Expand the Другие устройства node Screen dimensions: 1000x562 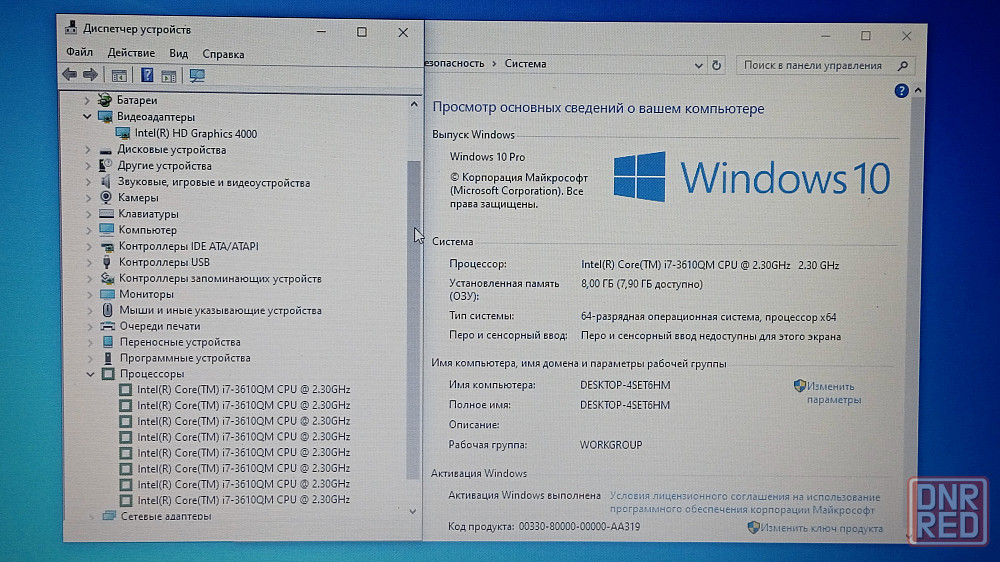pos(88,166)
